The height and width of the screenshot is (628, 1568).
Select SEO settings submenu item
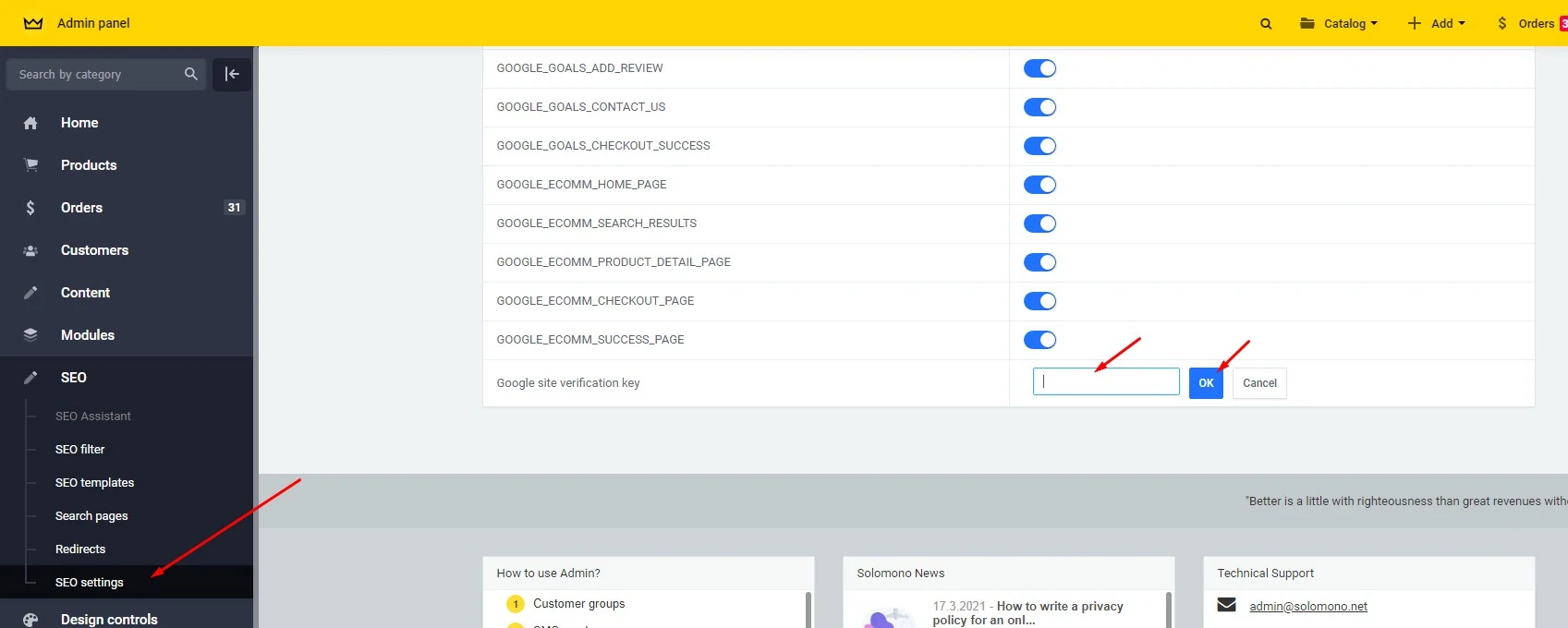[x=90, y=583]
